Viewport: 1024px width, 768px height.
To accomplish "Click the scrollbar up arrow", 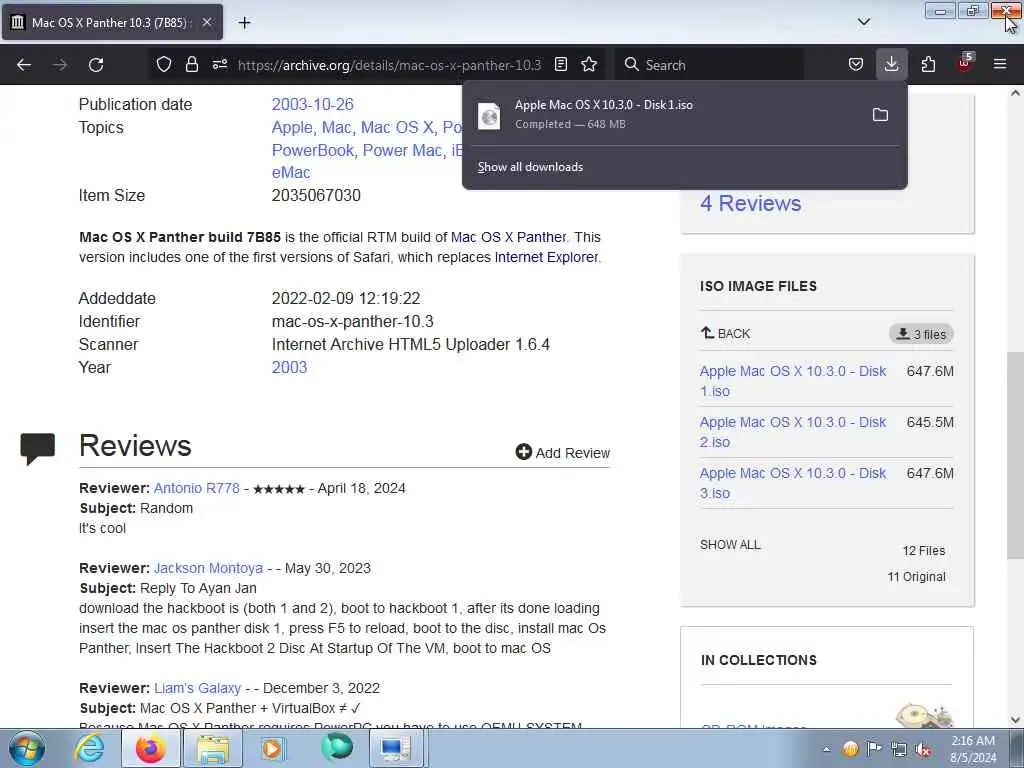I will coord(1015,93).
